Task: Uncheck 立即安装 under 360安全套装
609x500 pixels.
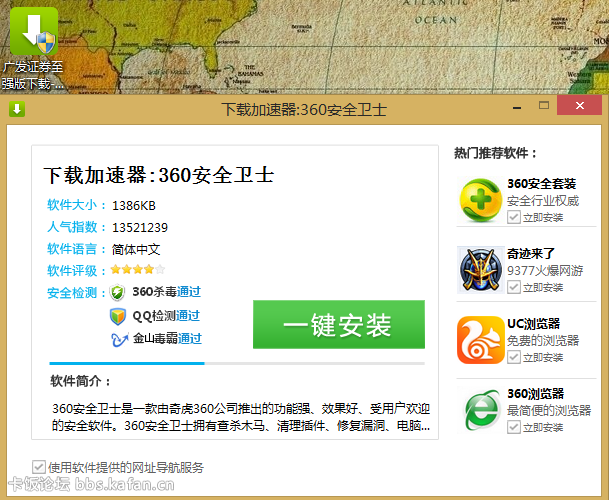Action: [x=513, y=217]
